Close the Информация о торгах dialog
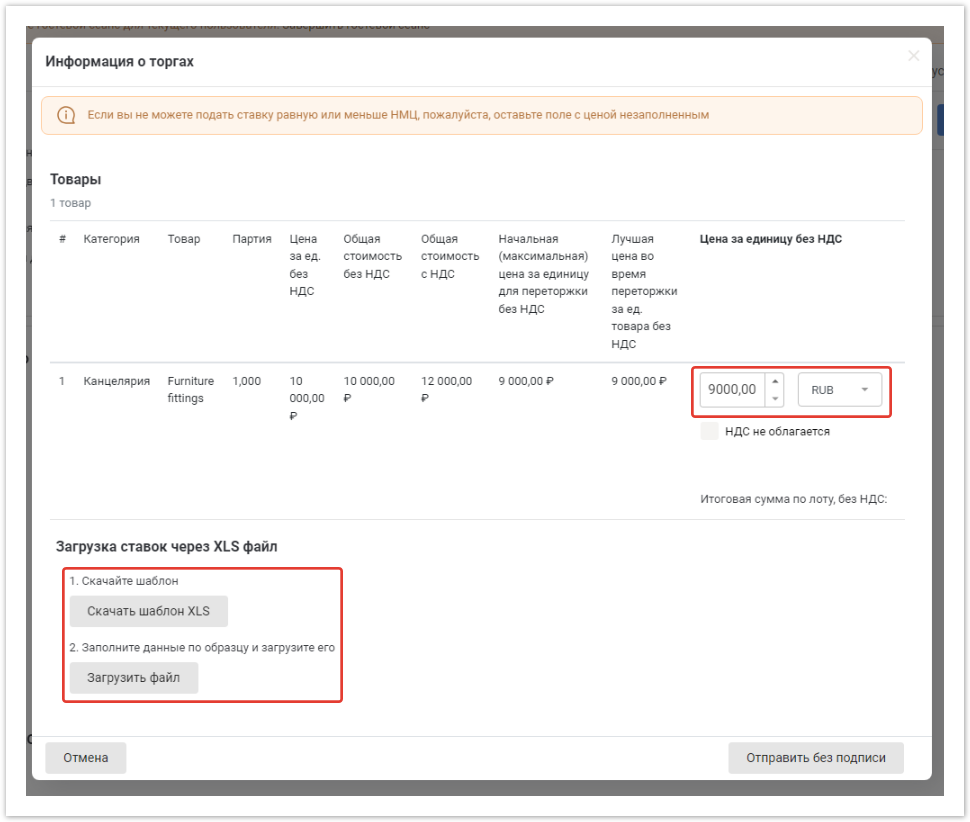The height and width of the screenshot is (822, 970). pos(913,56)
